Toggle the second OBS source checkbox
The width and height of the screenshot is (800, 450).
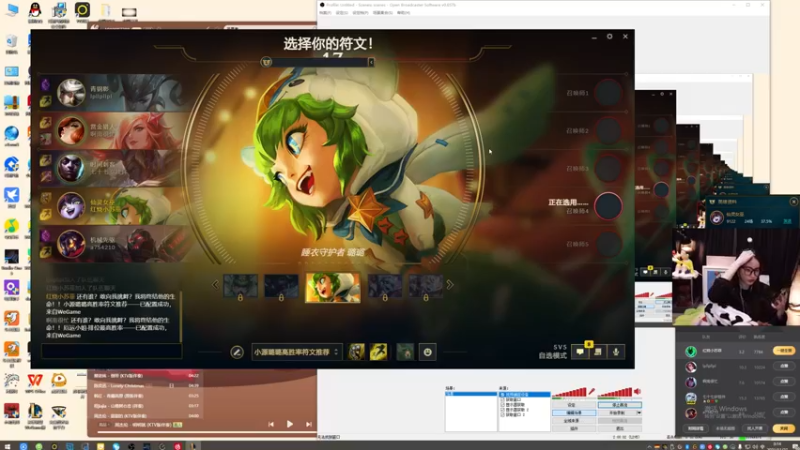coord(503,399)
